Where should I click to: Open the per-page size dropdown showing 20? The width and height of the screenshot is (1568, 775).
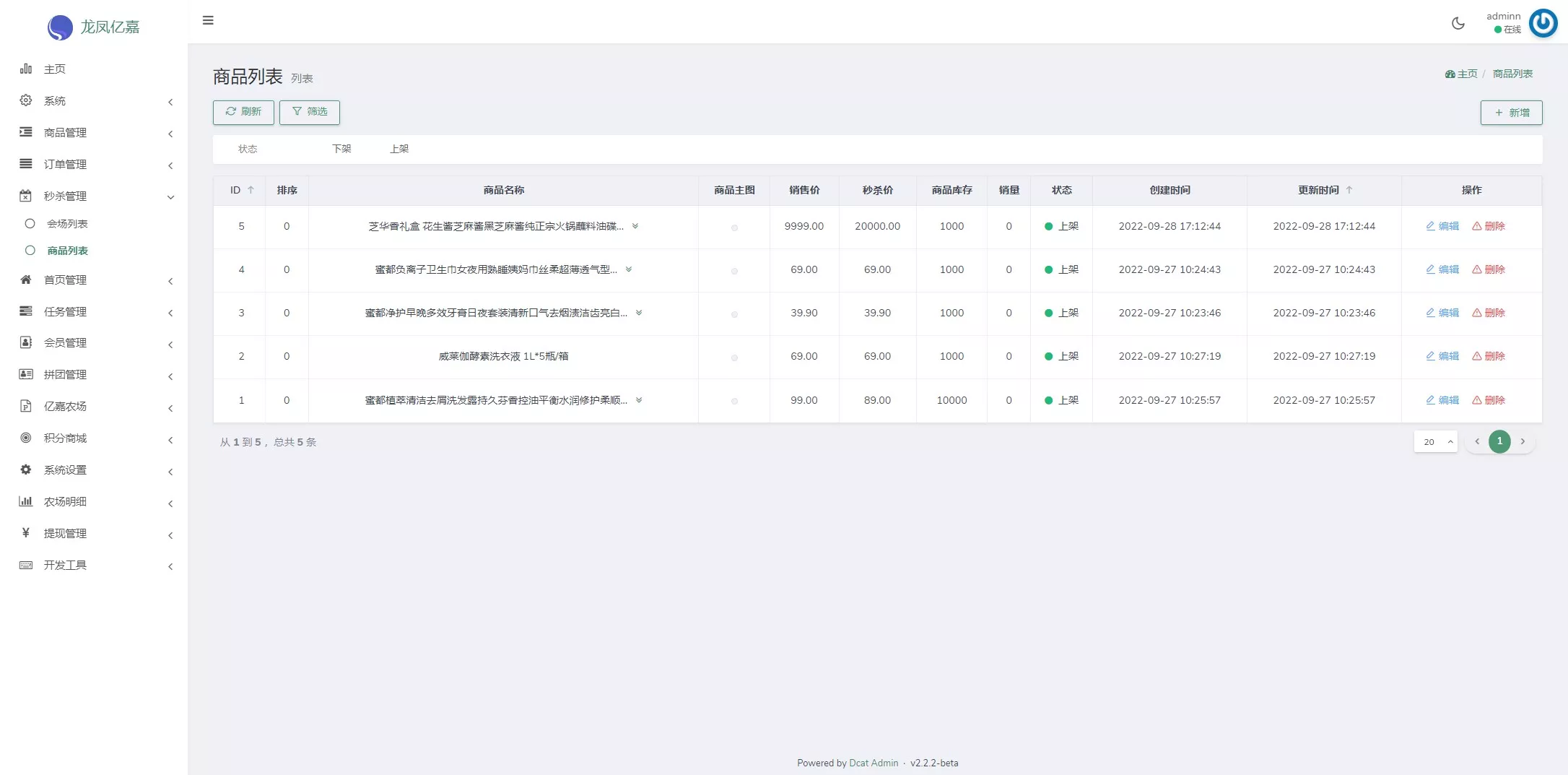pyautogui.click(x=1435, y=441)
